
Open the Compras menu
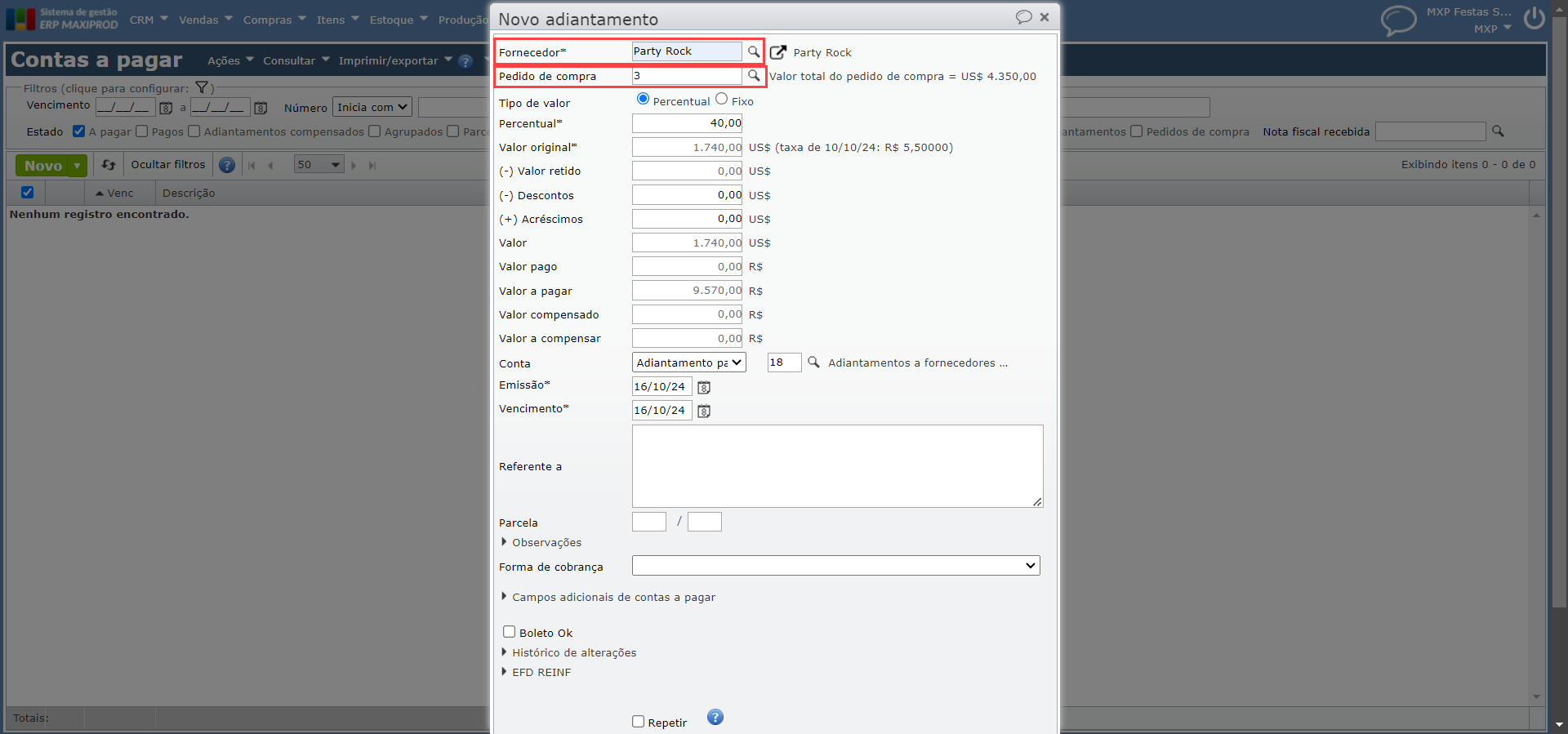(274, 20)
